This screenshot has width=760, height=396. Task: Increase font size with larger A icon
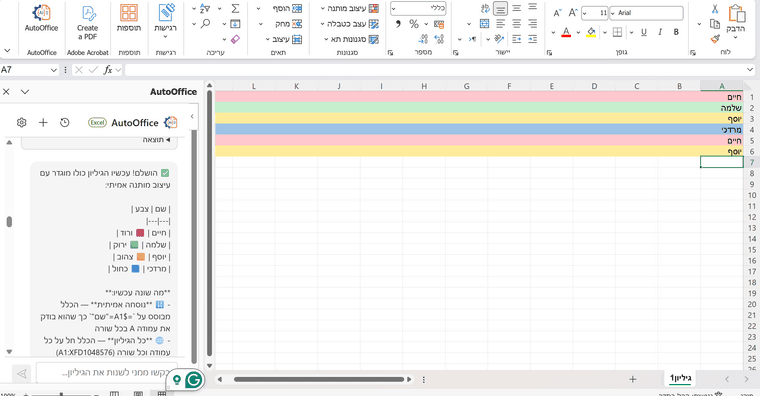click(x=573, y=13)
